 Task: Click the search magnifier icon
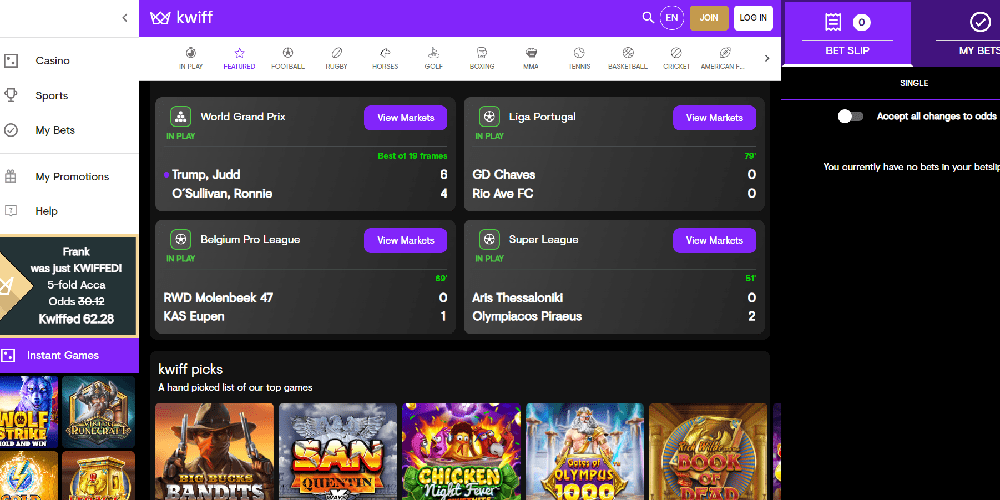(x=648, y=17)
